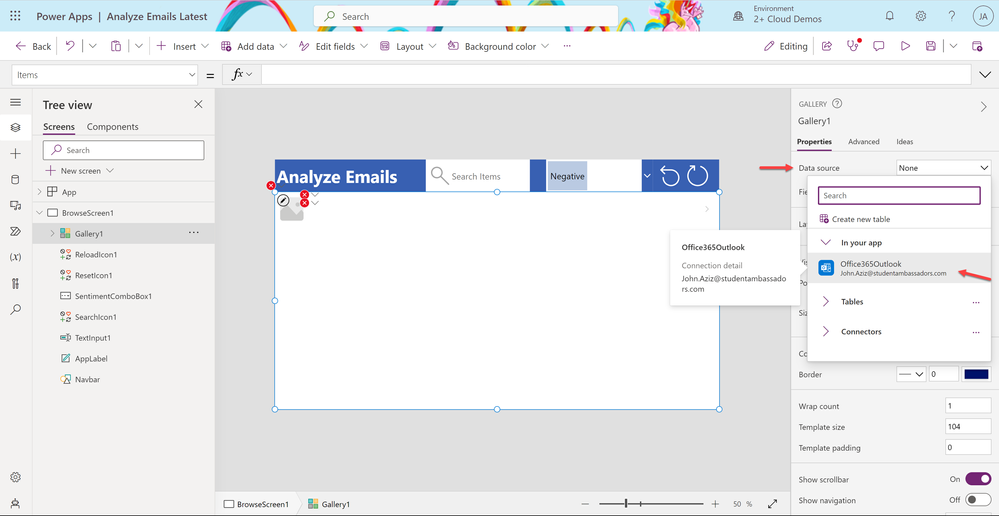Click the Publish icon in toolbar
The width and height of the screenshot is (999, 516).
coord(977,46)
